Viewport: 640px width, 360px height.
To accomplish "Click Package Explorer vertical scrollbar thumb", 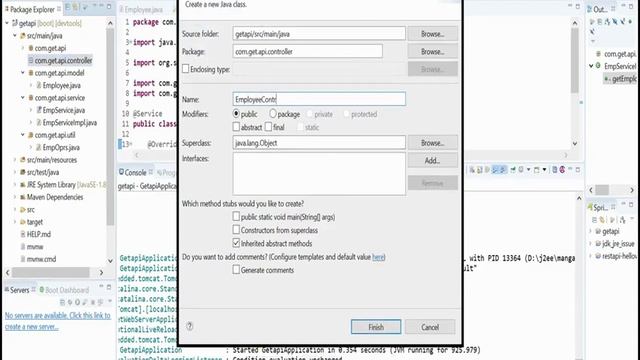I will (x=110, y=127).
